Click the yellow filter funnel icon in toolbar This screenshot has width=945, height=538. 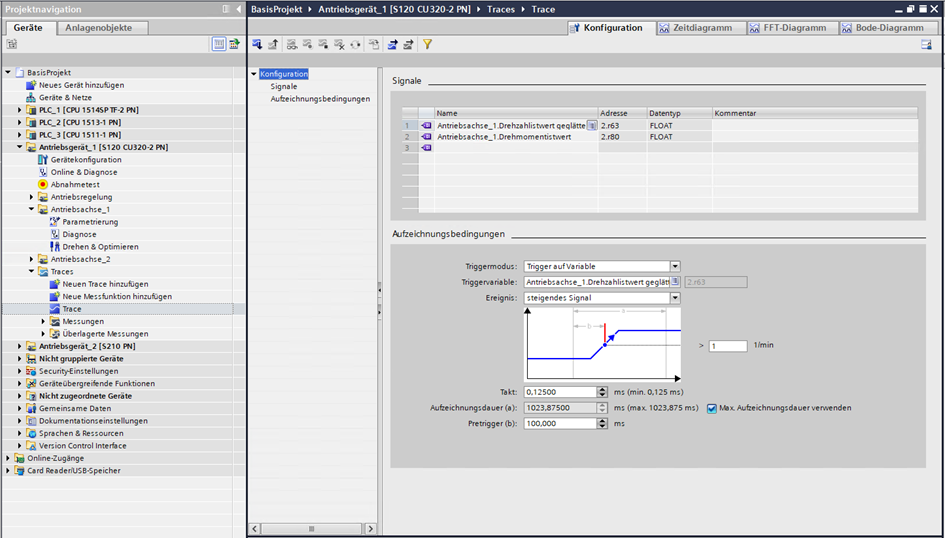tap(428, 45)
